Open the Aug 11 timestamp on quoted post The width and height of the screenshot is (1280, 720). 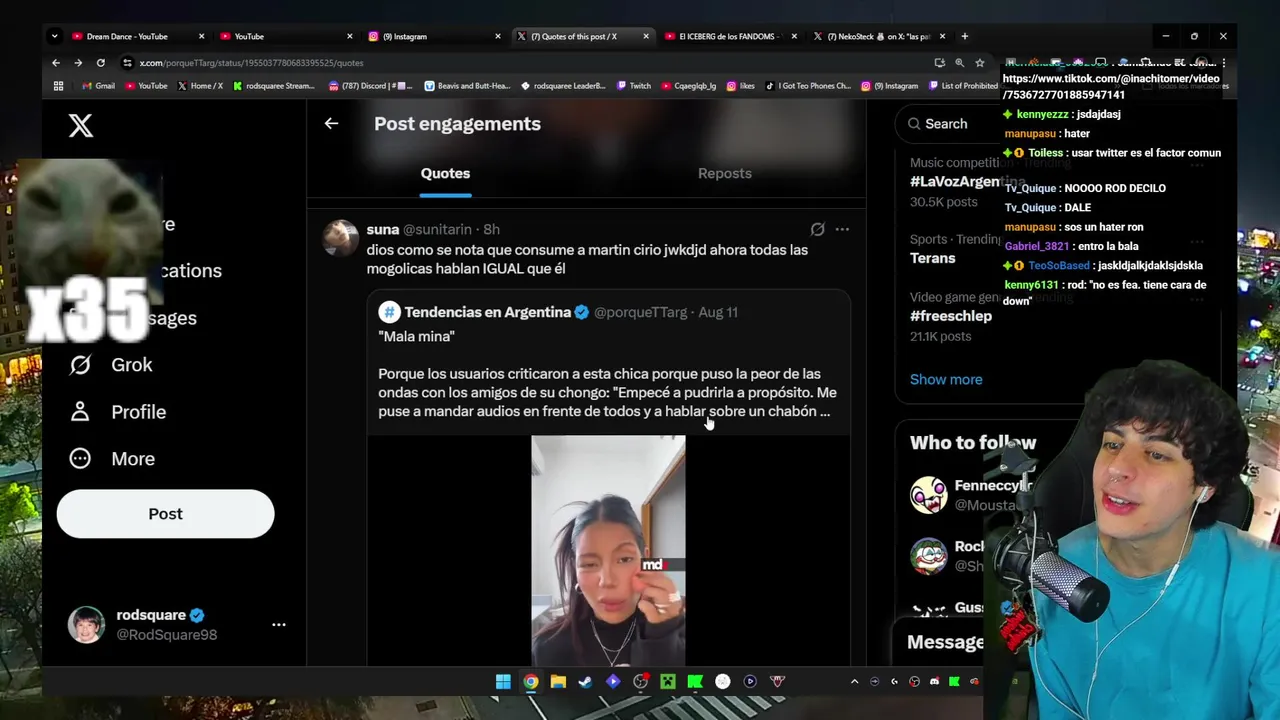718,312
